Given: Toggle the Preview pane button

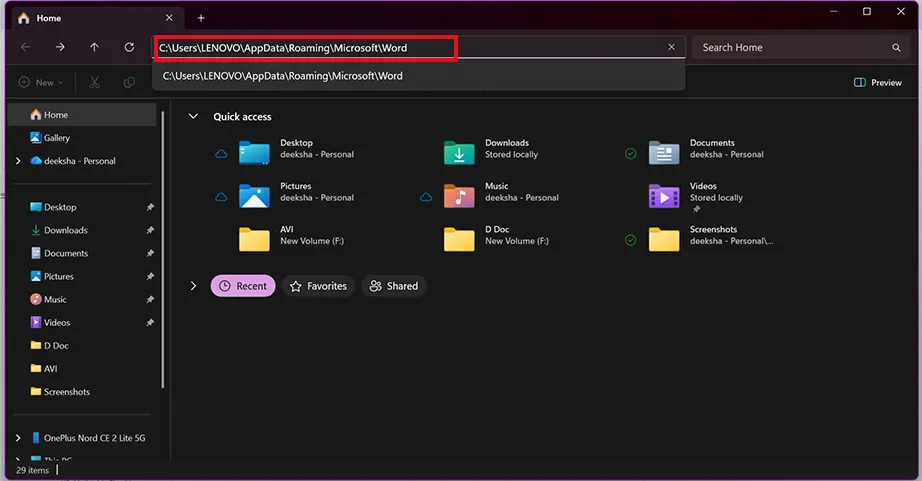Looking at the screenshot, I should point(877,82).
